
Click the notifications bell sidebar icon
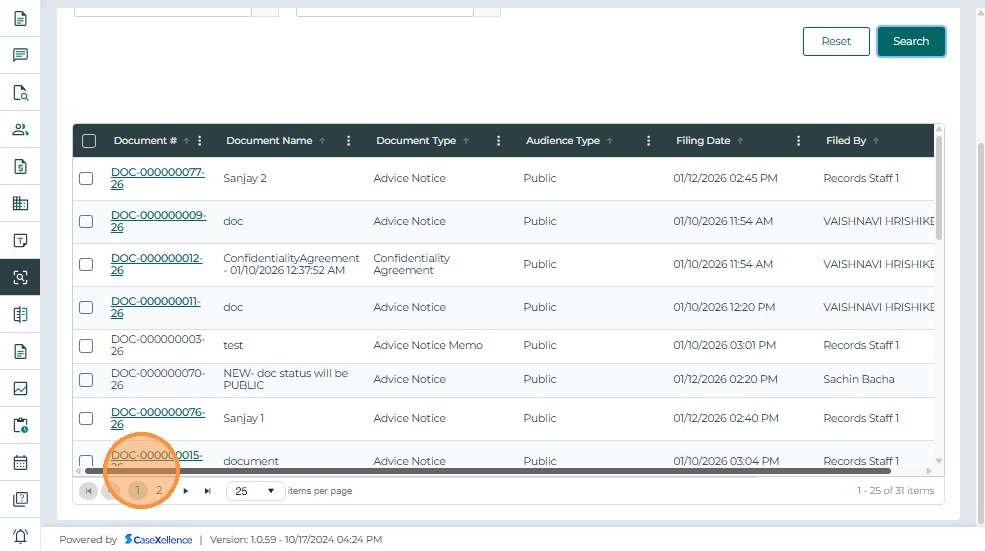point(20,536)
